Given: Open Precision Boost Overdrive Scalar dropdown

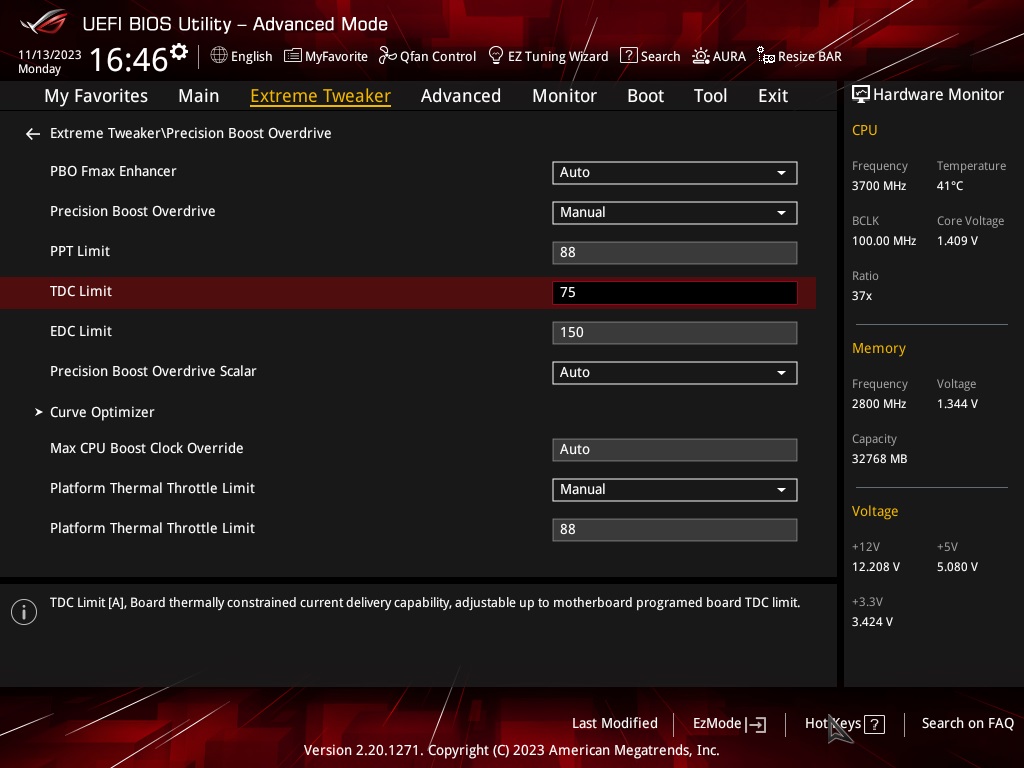Looking at the screenshot, I should coord(675,372).
